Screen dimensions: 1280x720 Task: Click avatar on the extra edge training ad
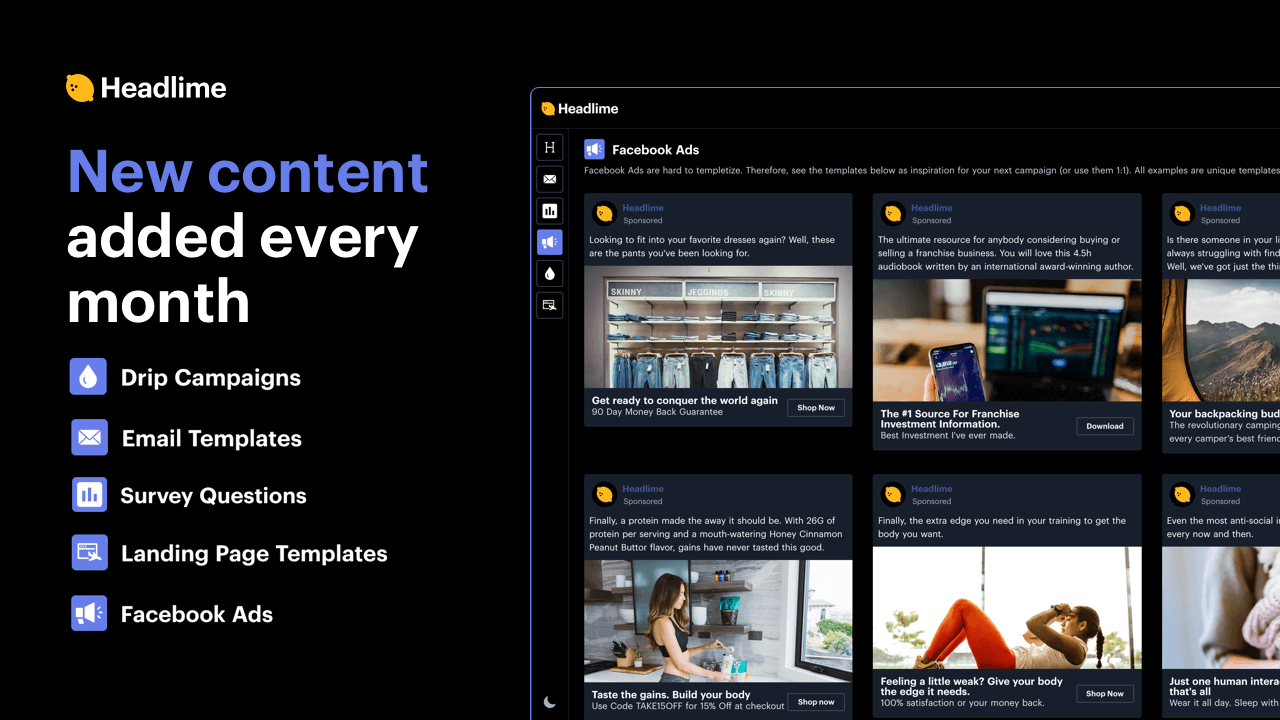(893, 494)
